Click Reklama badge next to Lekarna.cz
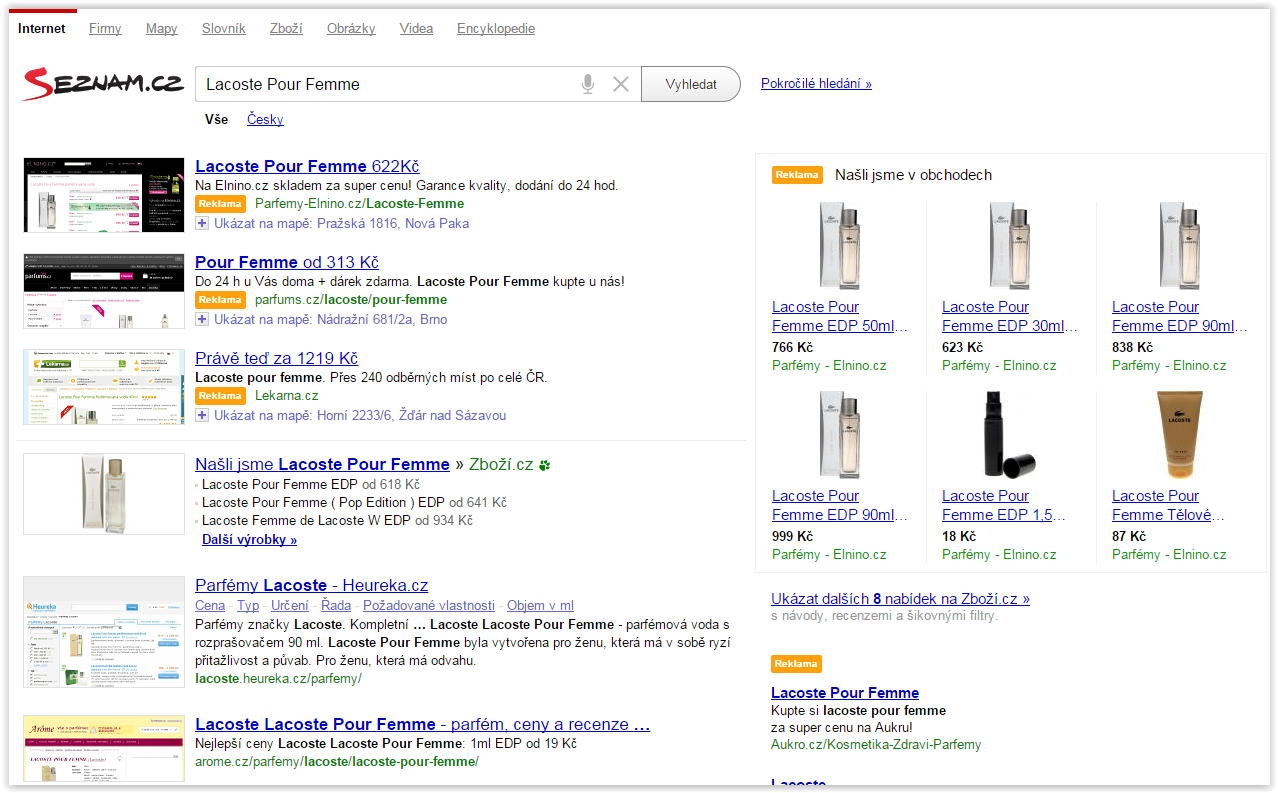This screenshot has width=1278, height=793. click(220, 395)
